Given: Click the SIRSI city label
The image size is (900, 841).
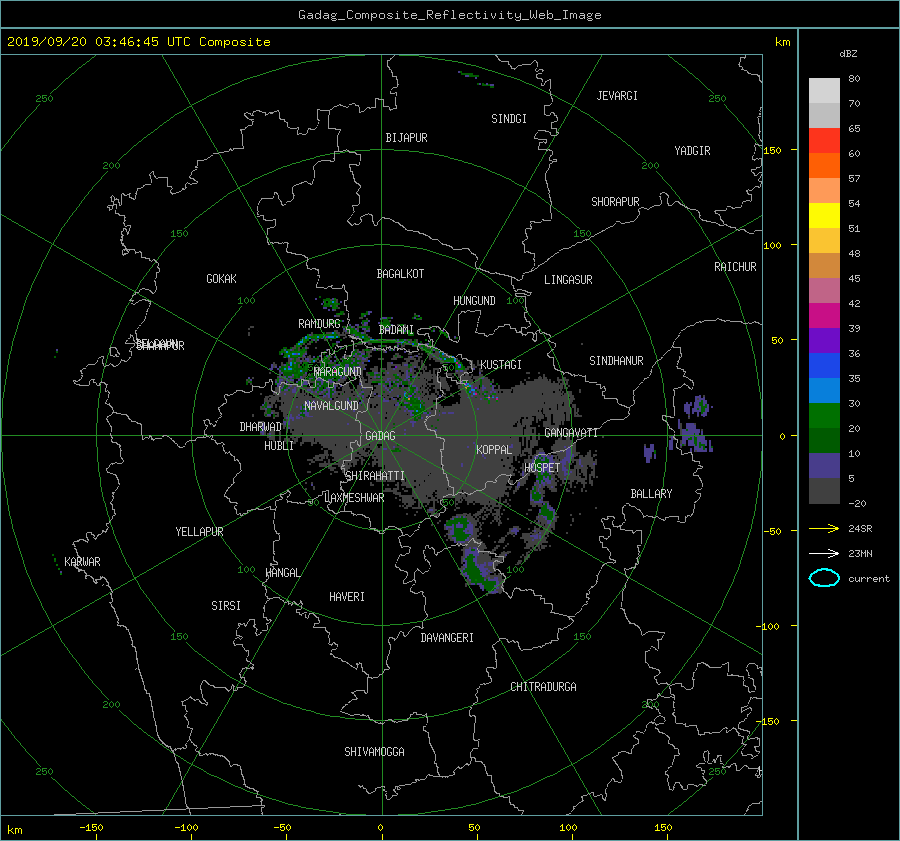Looking at the screenshot, I should tap(226, 606).
